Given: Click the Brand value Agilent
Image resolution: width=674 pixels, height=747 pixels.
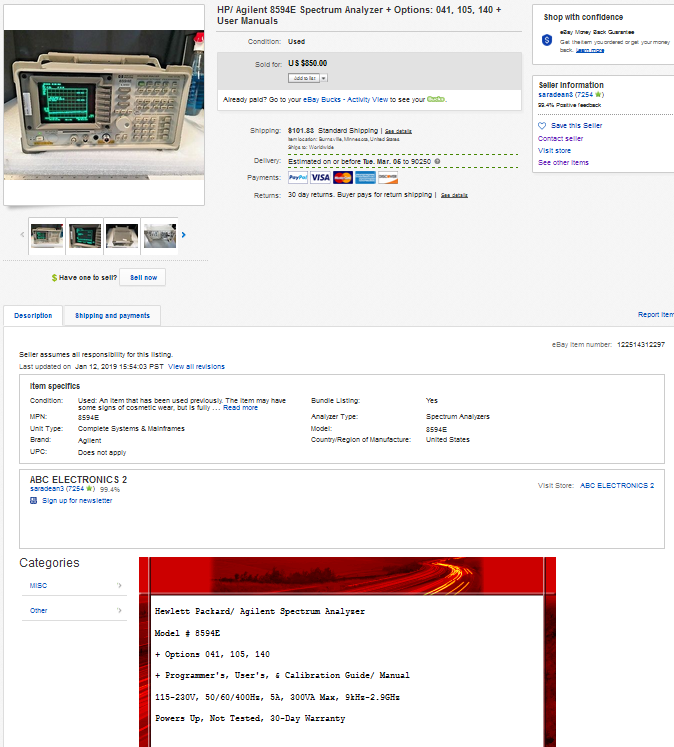Looking at the screenshot, I should click(90, 441).
